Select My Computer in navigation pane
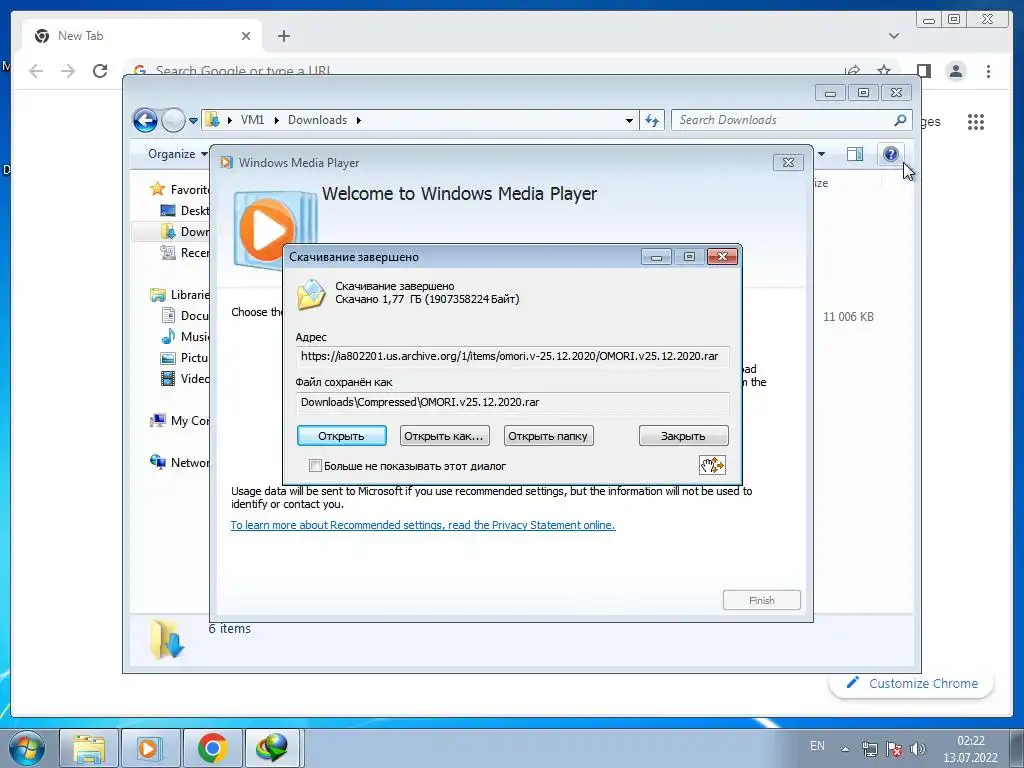 (x=180, y=421)
